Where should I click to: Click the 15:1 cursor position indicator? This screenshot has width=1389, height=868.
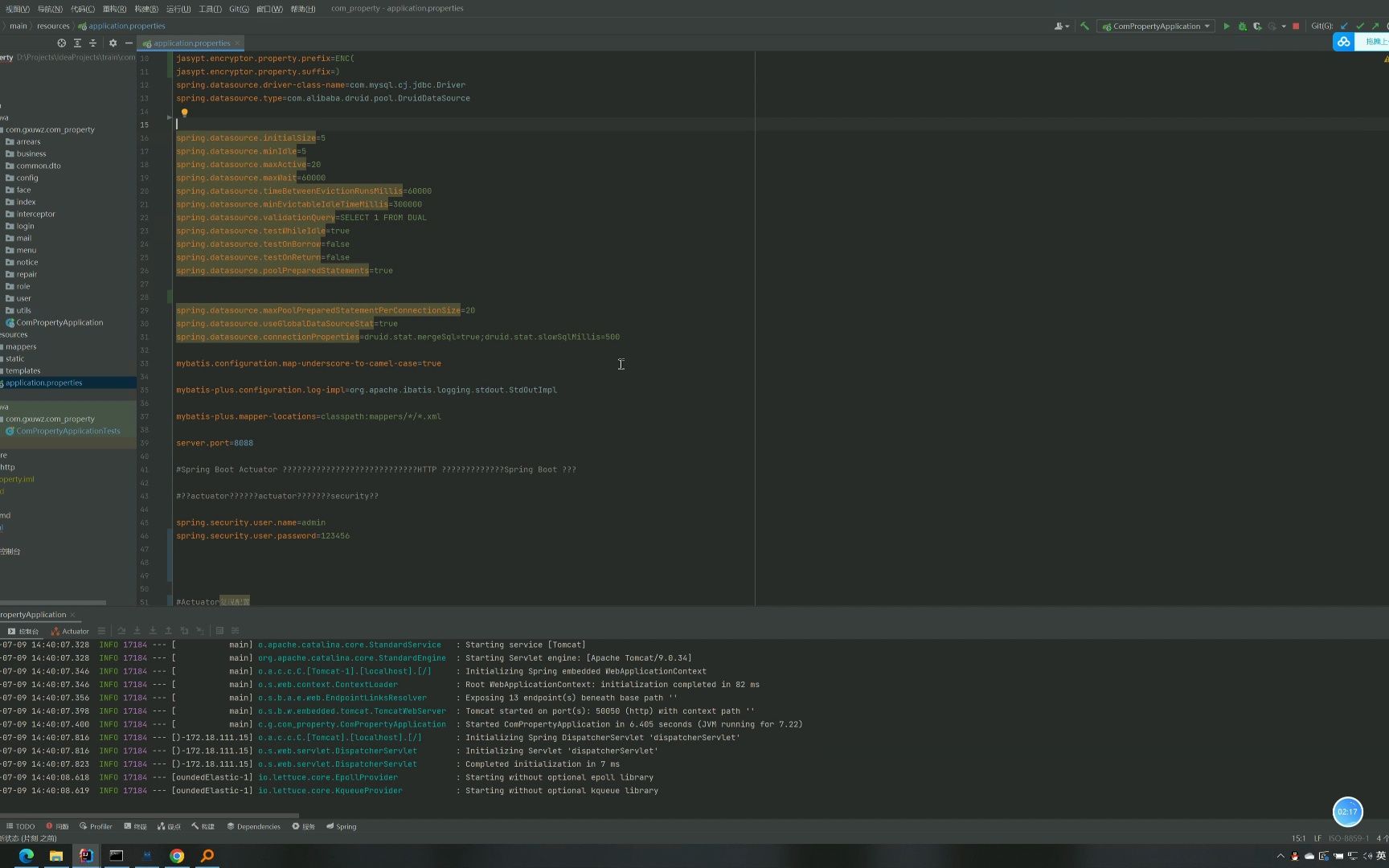(1298, 838)
